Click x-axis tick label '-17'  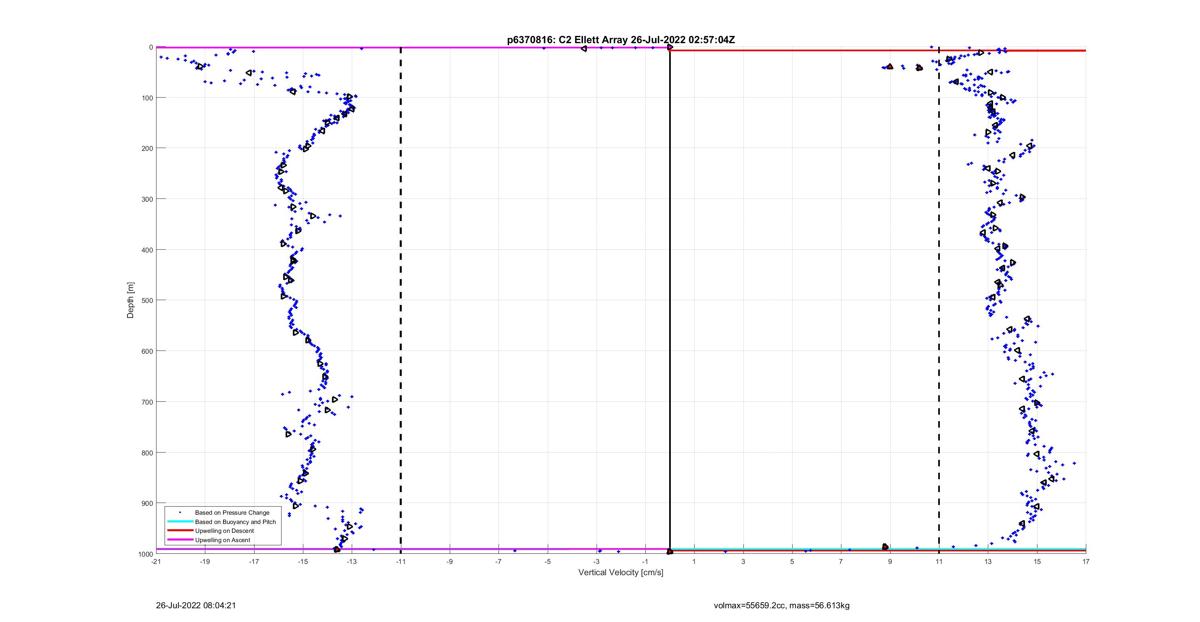(x=254, y=561)
